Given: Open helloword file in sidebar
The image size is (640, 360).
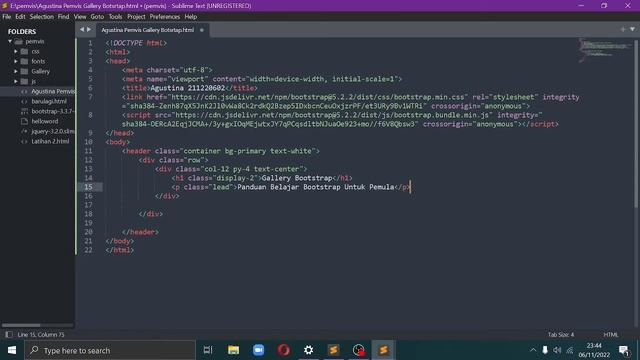Looking at the screenshot, I should point(45,121).
